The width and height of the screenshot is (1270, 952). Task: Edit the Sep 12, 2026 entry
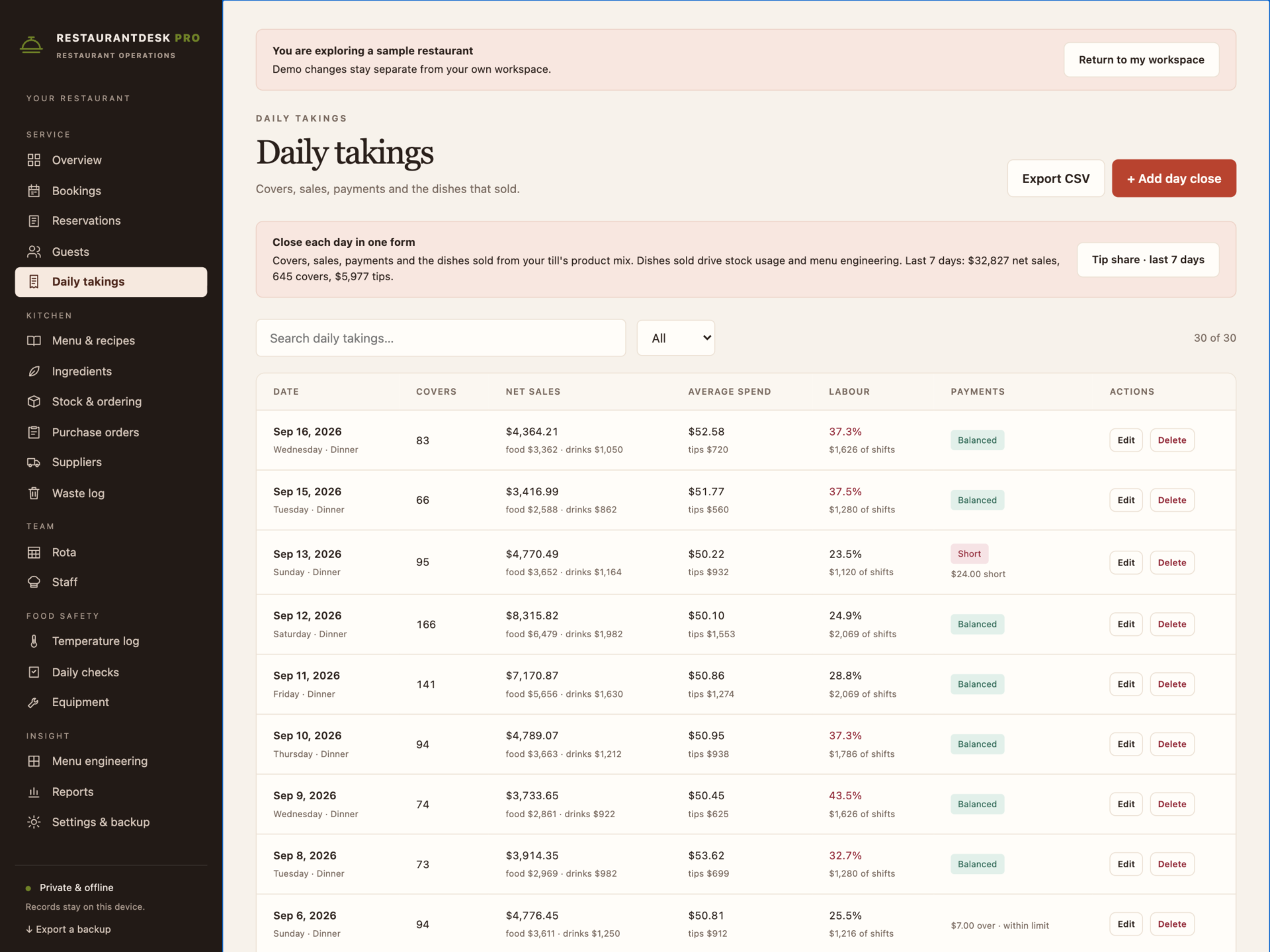click(x=1126, y=624)
